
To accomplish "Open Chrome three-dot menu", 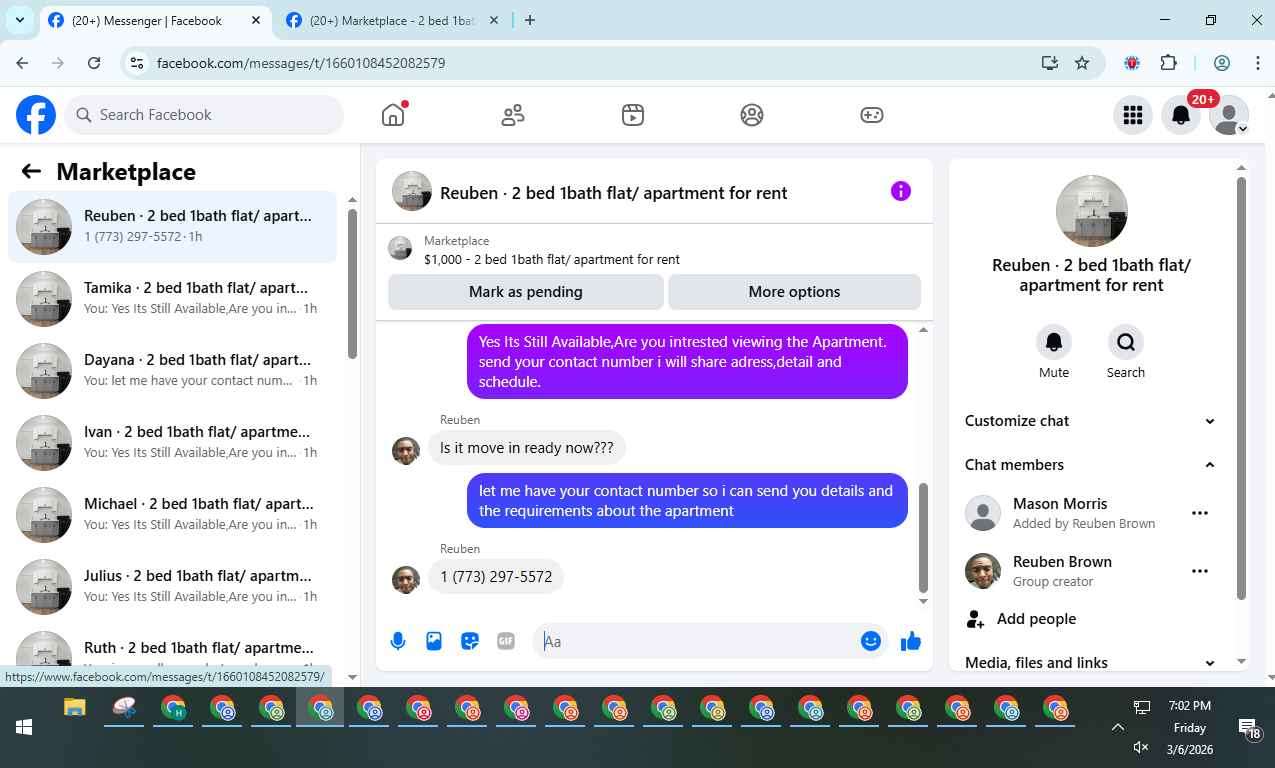I will pos(1258,63).
